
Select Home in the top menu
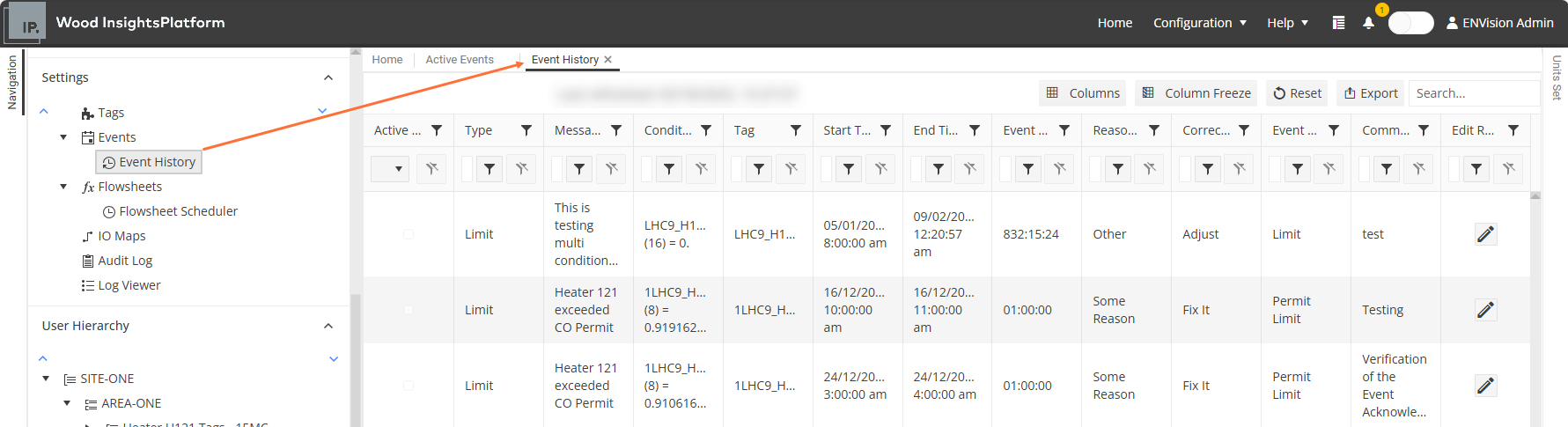click(x=1115, y=23)
